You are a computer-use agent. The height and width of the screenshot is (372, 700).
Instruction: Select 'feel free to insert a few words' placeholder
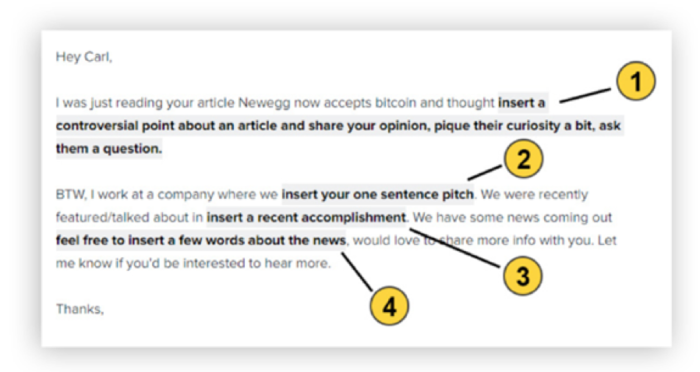pyautogui.click(x=201, y=240)
